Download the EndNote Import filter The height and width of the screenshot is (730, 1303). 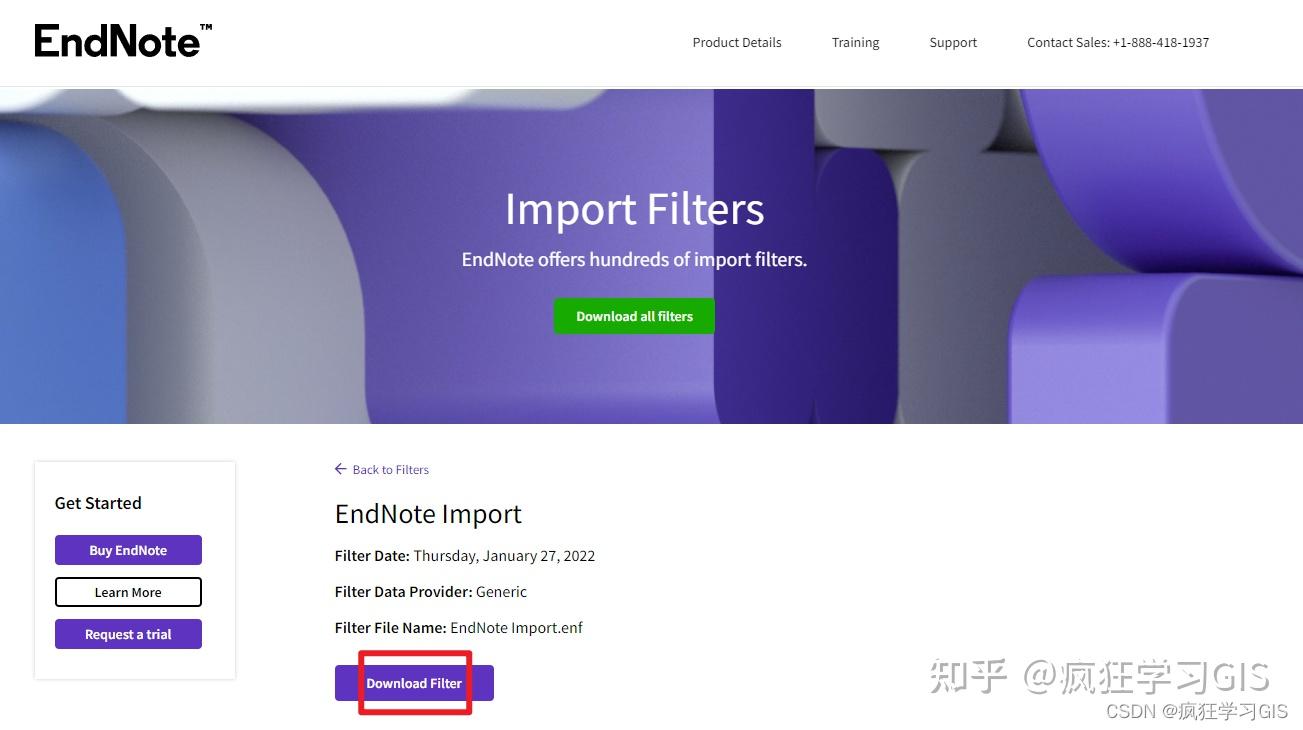414,683
